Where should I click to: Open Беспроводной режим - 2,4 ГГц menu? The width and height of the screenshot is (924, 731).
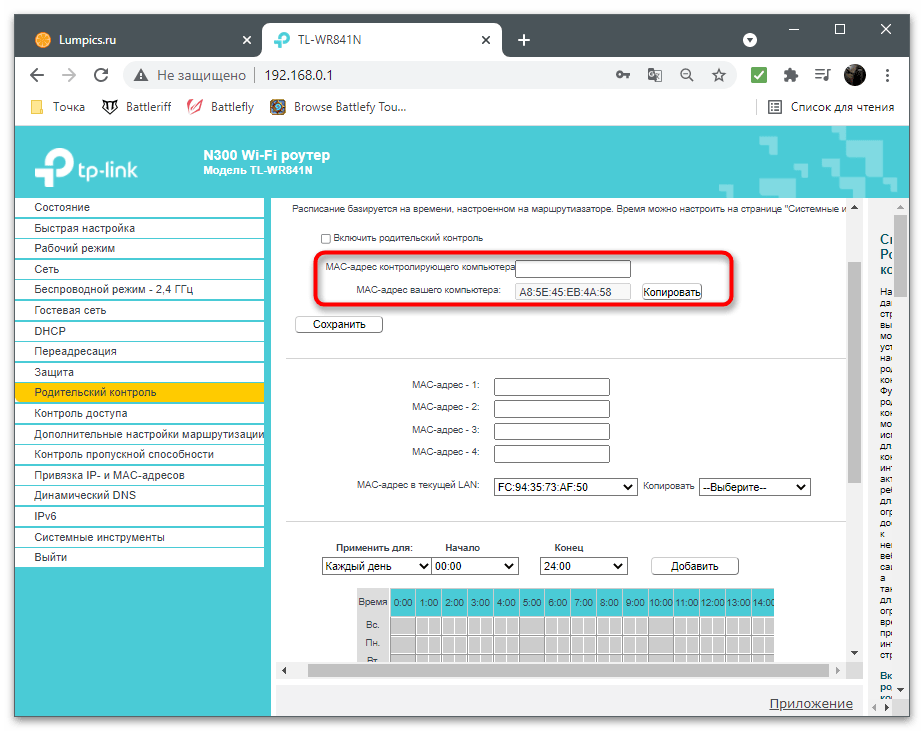[139, 289]
